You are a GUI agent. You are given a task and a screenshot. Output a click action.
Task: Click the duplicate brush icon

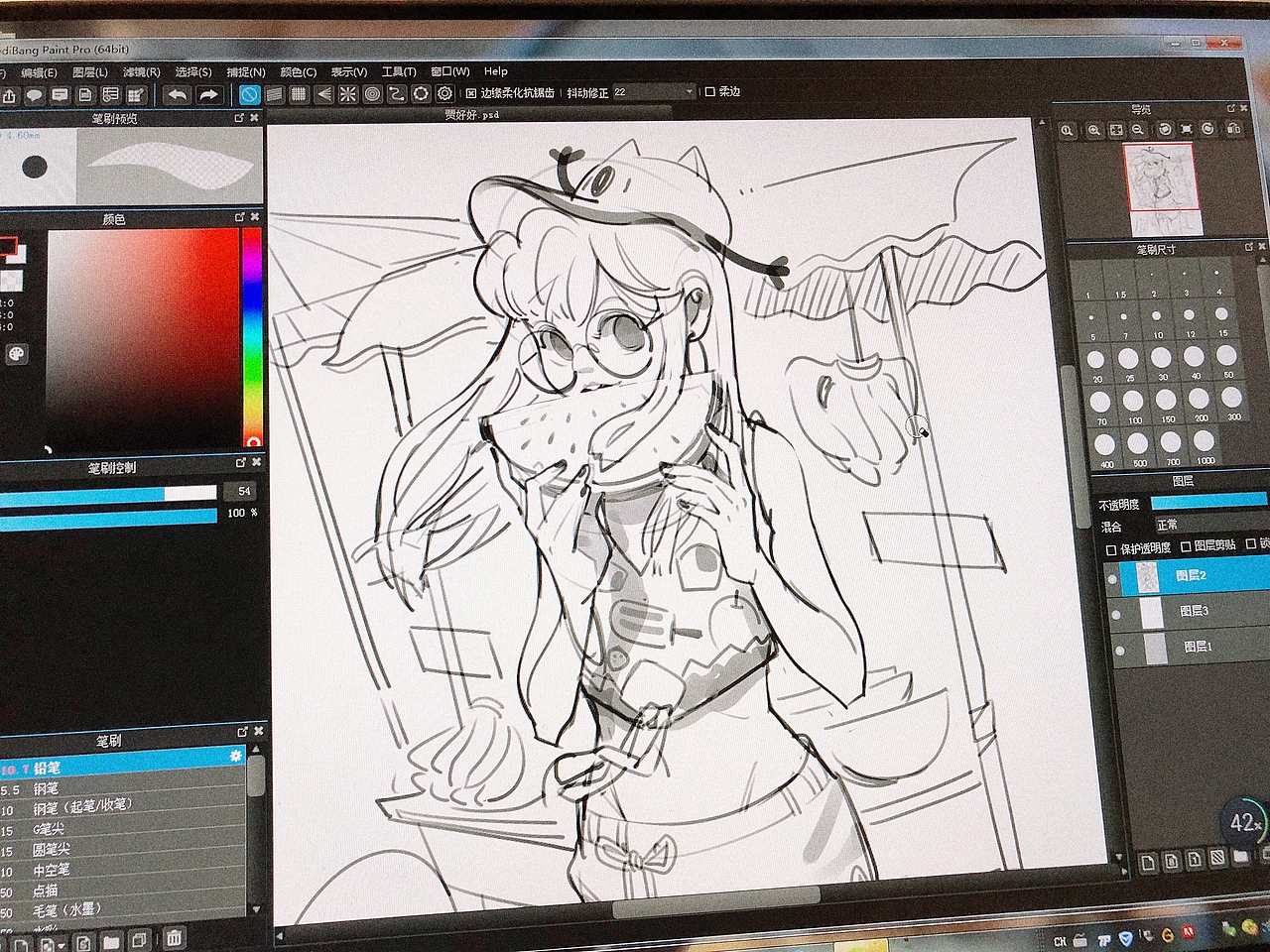pos(140,939)
